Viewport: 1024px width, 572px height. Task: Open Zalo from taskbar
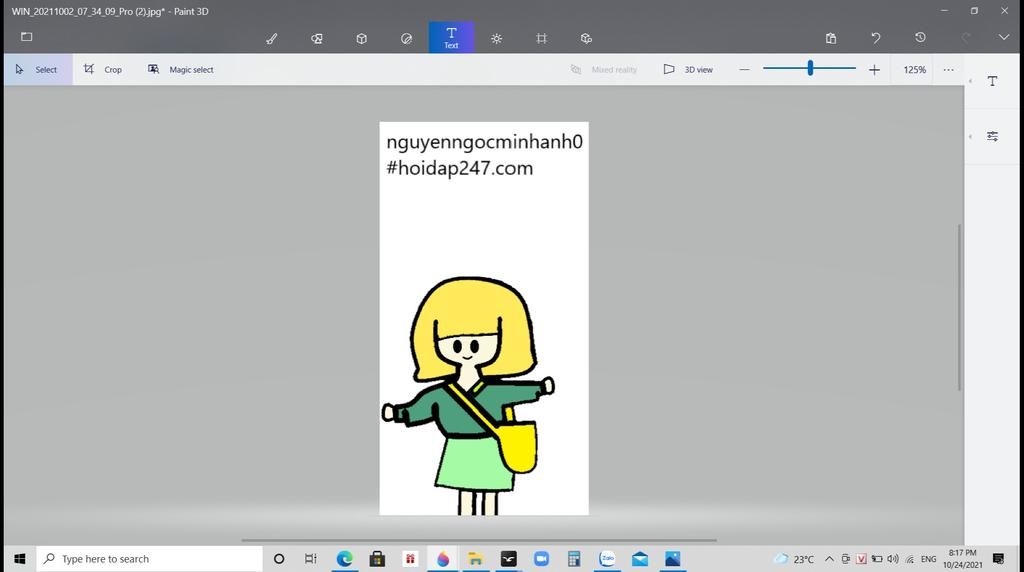607,559
